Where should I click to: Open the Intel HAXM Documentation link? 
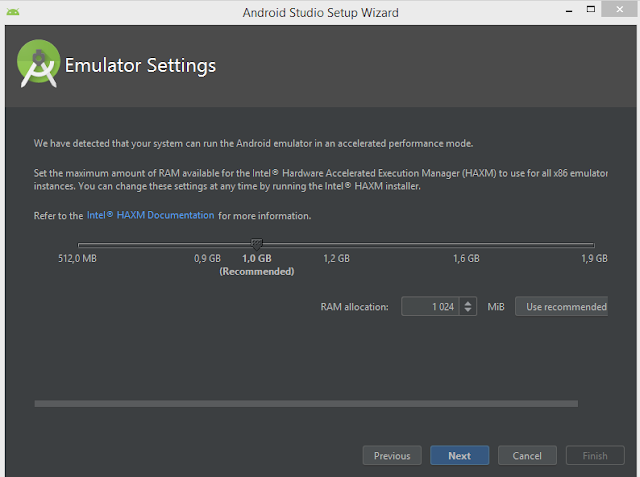point(150,215)
